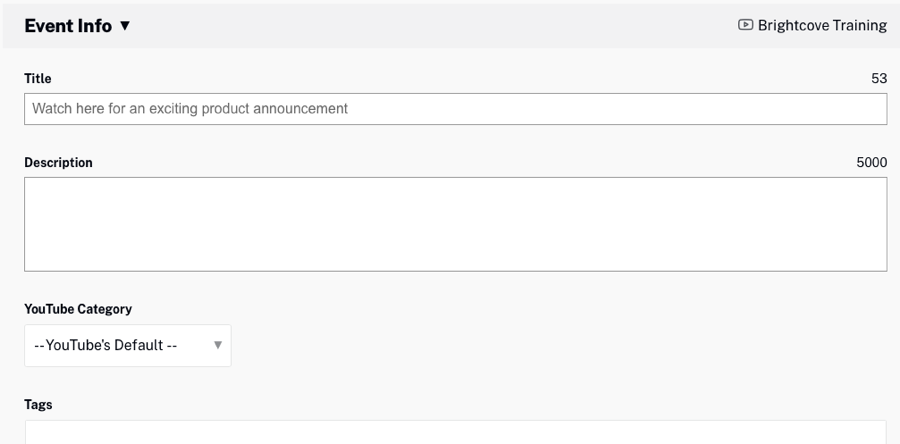Focus the Tags input box
This screenshot has width=900, height=444.
click(455, 434)
